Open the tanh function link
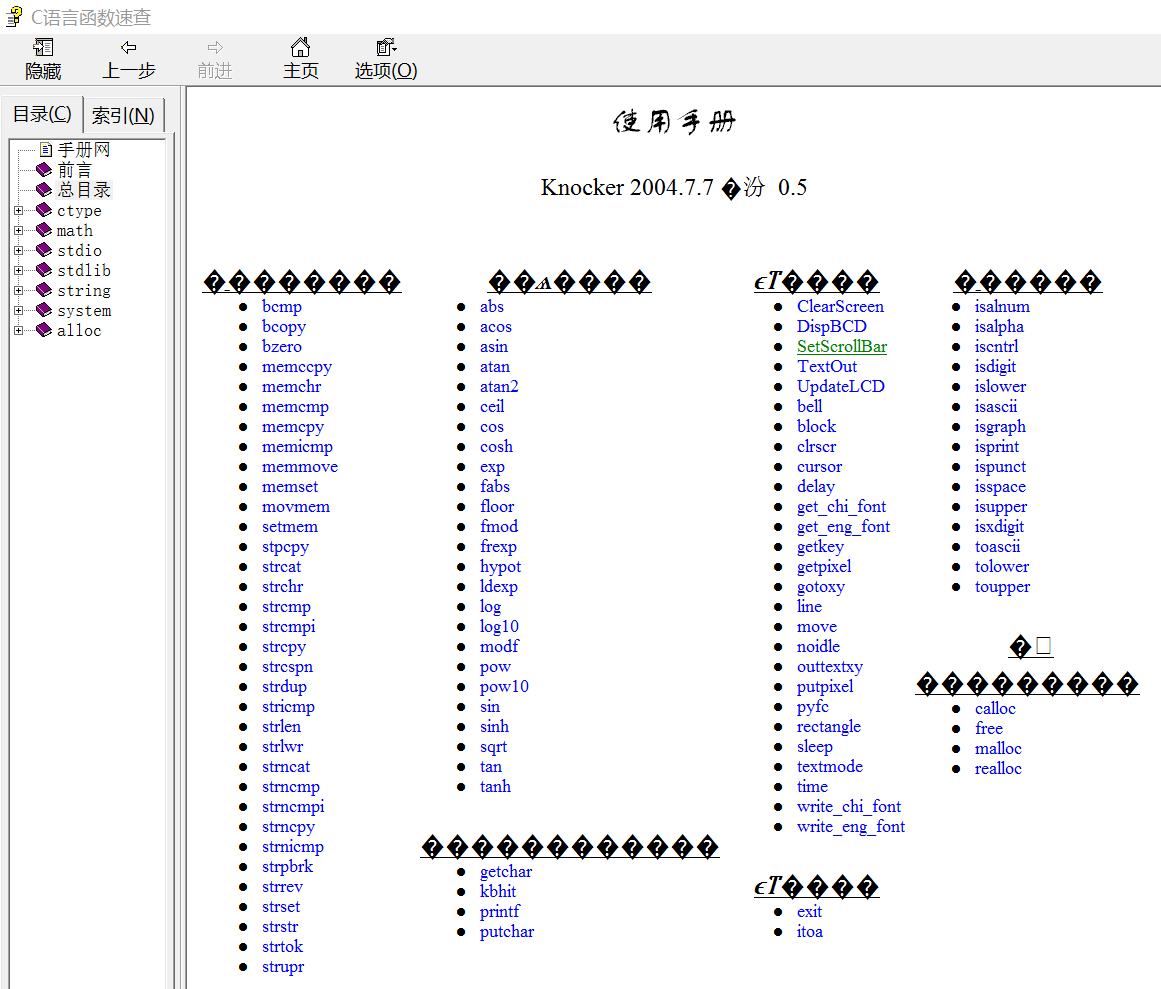This screenshot has width=1161, height=989. tap(495, 786)
